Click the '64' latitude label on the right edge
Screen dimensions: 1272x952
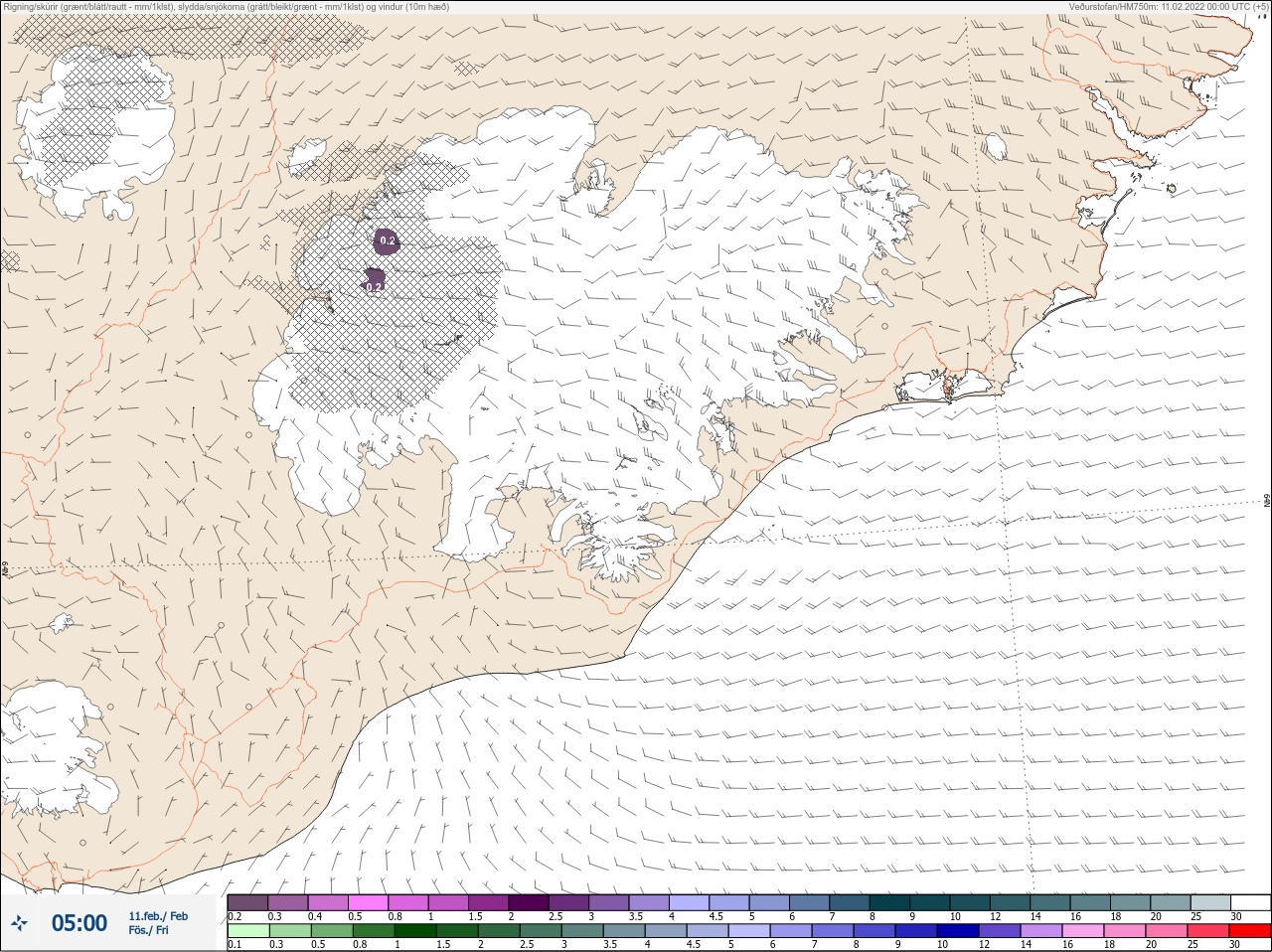[x=1267, y=498]
